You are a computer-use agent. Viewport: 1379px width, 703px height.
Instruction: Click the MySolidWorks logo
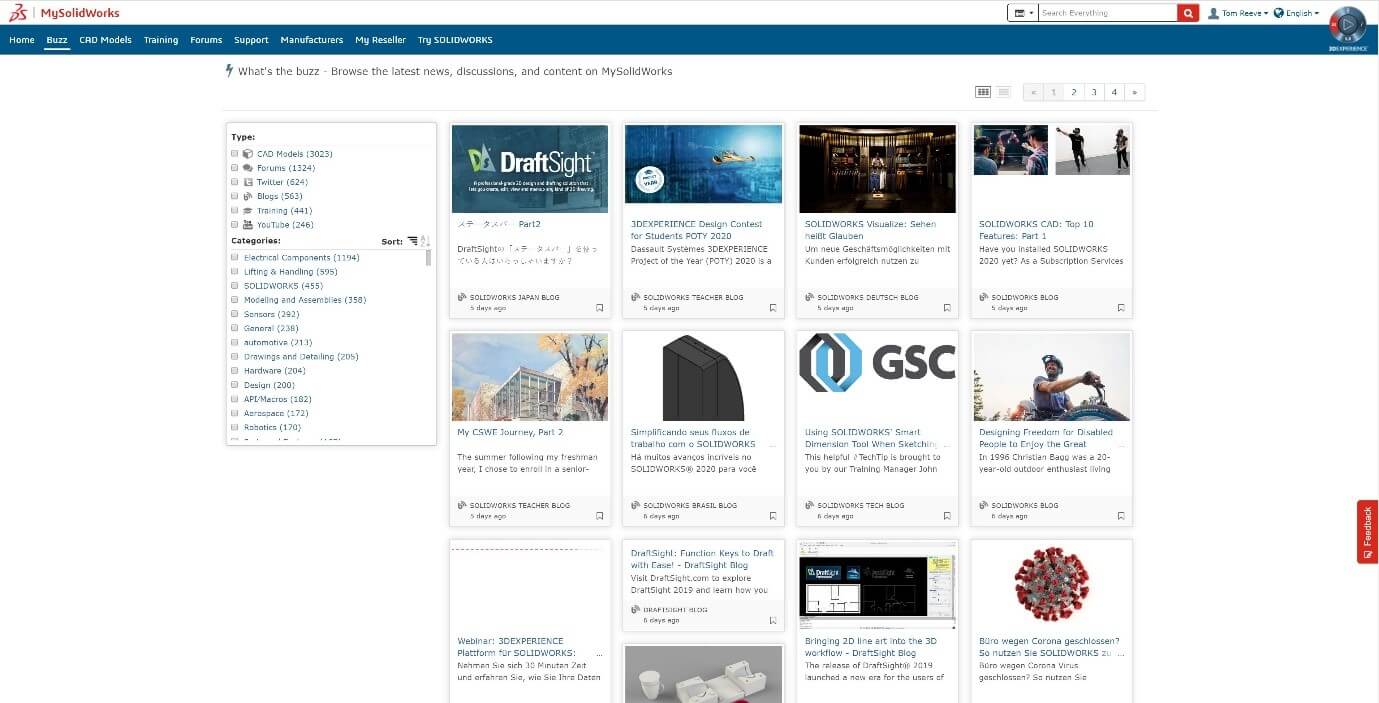[x=63, y=13]
